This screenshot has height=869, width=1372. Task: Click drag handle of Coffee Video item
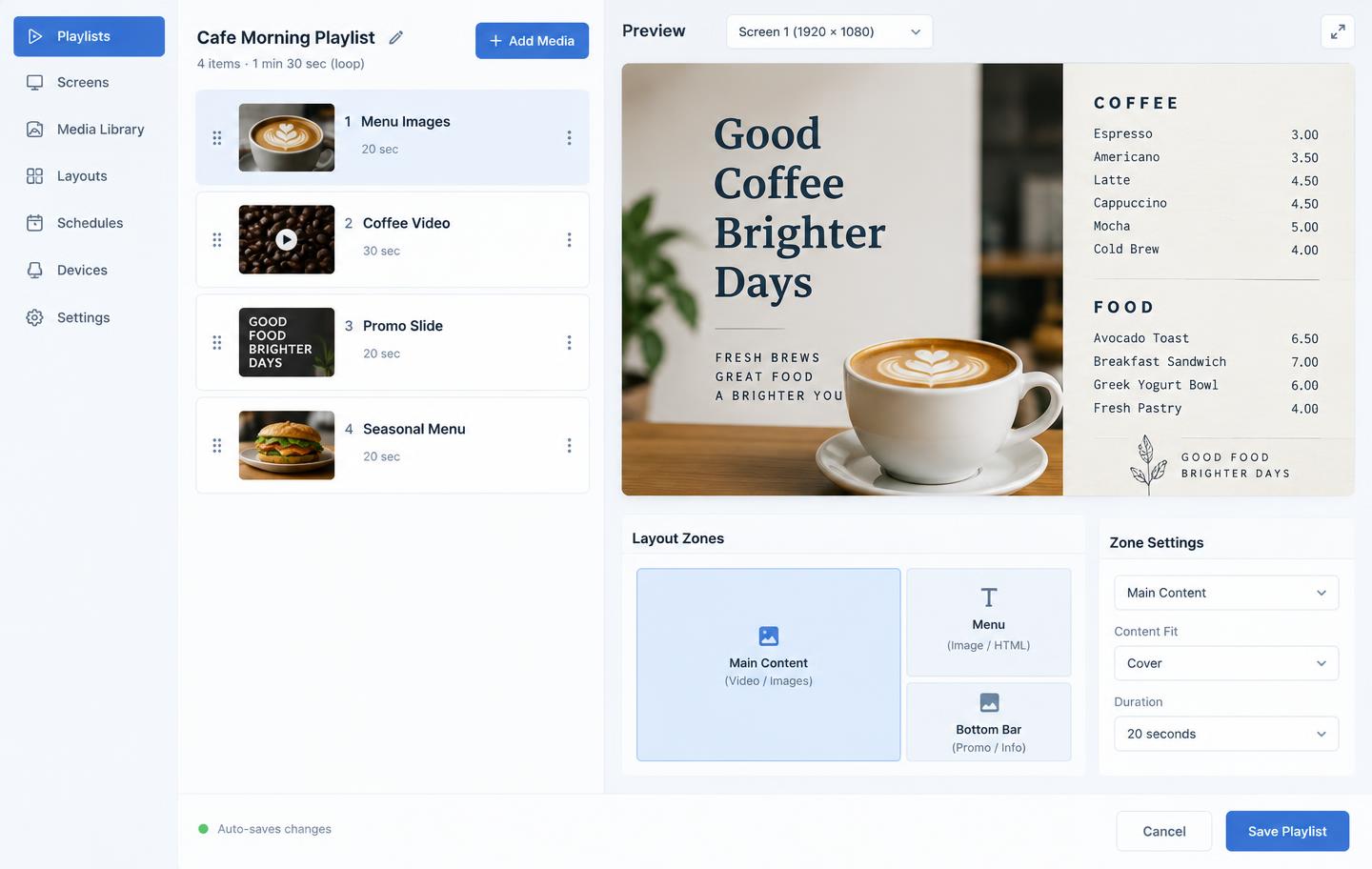click(x=217, y=240)
